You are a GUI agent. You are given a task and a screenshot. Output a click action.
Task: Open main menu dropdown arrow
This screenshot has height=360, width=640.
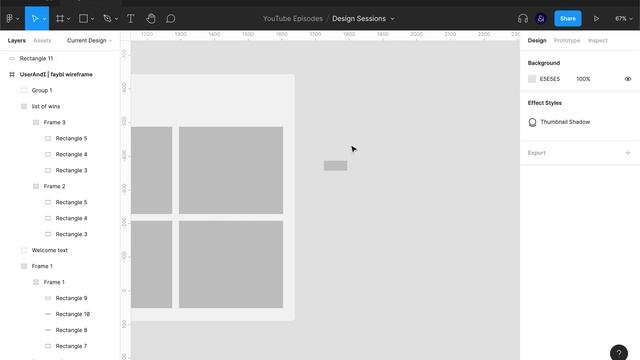[17, 19]
